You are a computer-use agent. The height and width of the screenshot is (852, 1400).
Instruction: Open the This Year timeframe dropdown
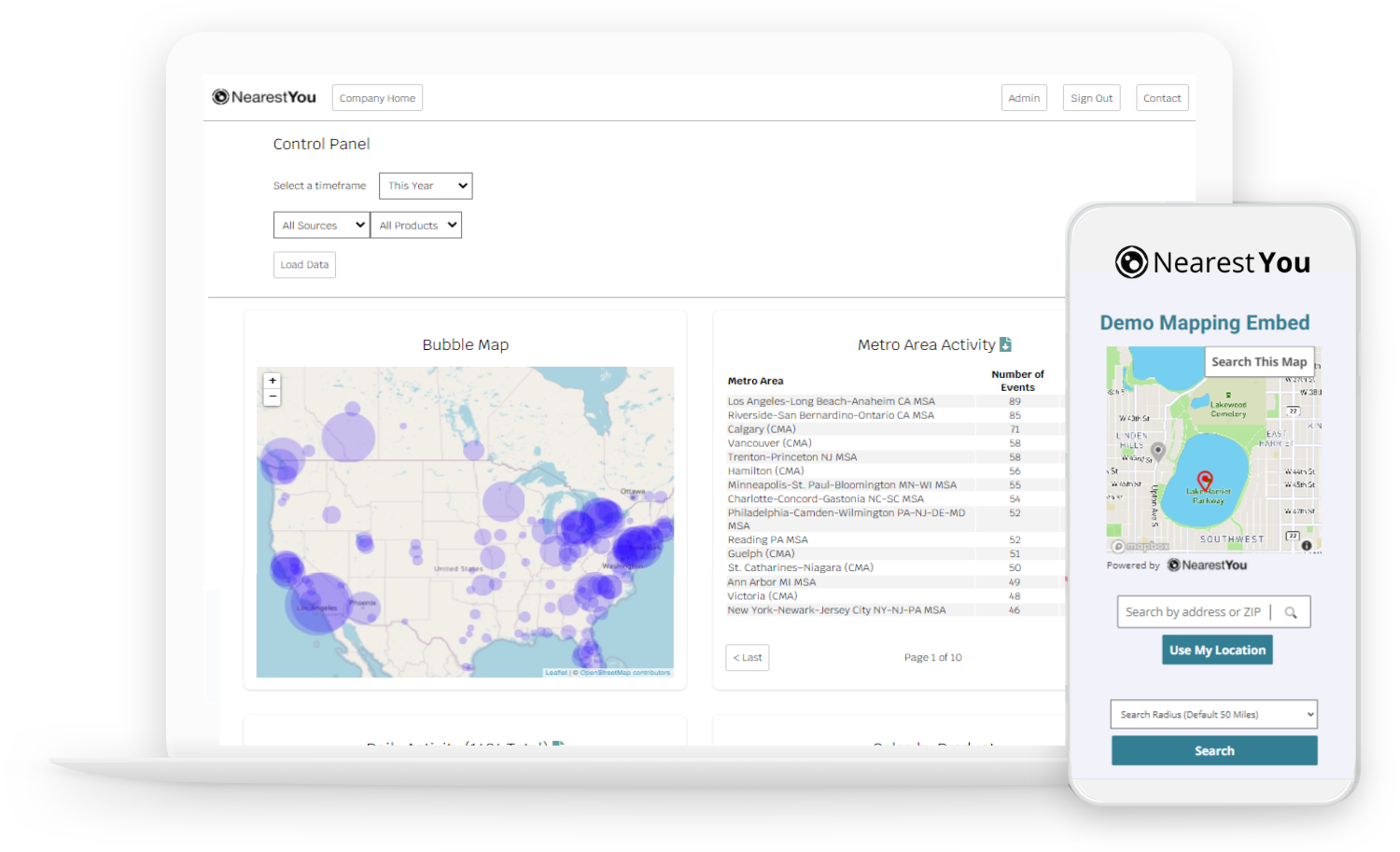(426, 186)
